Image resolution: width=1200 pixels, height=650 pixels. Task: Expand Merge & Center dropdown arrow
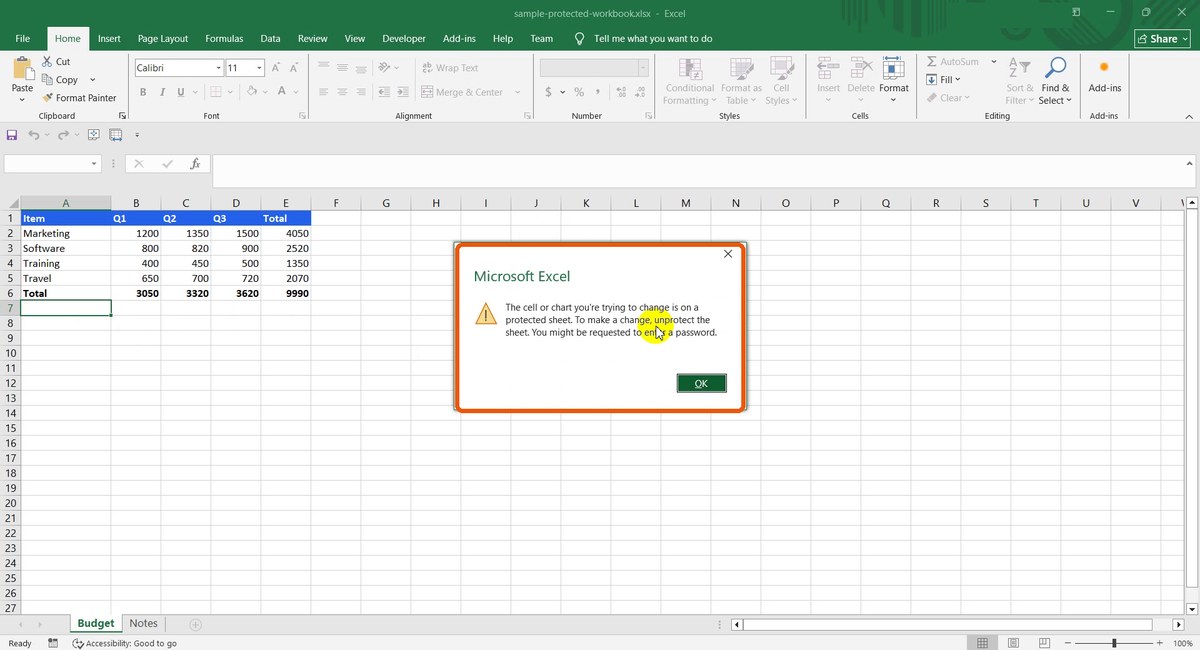(518, 92)
